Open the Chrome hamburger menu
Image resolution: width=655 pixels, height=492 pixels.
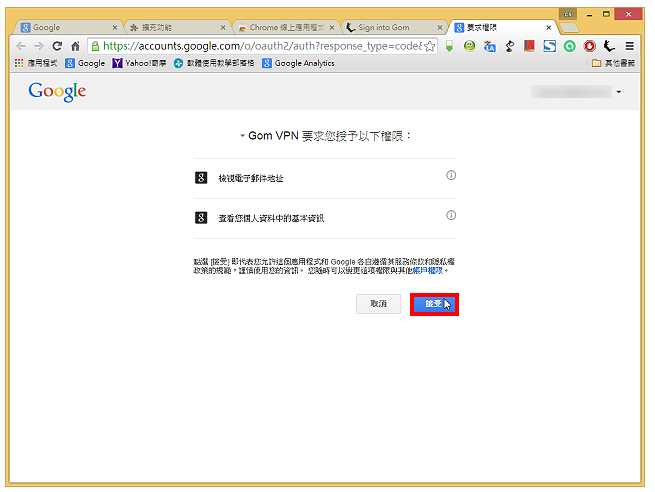(630, 46)
